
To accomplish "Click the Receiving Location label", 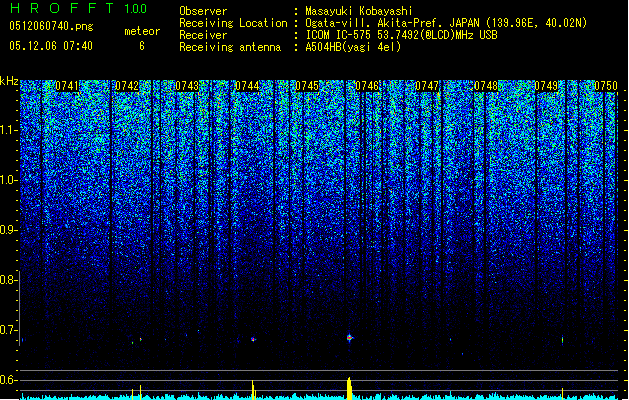I will coord(233,23).
